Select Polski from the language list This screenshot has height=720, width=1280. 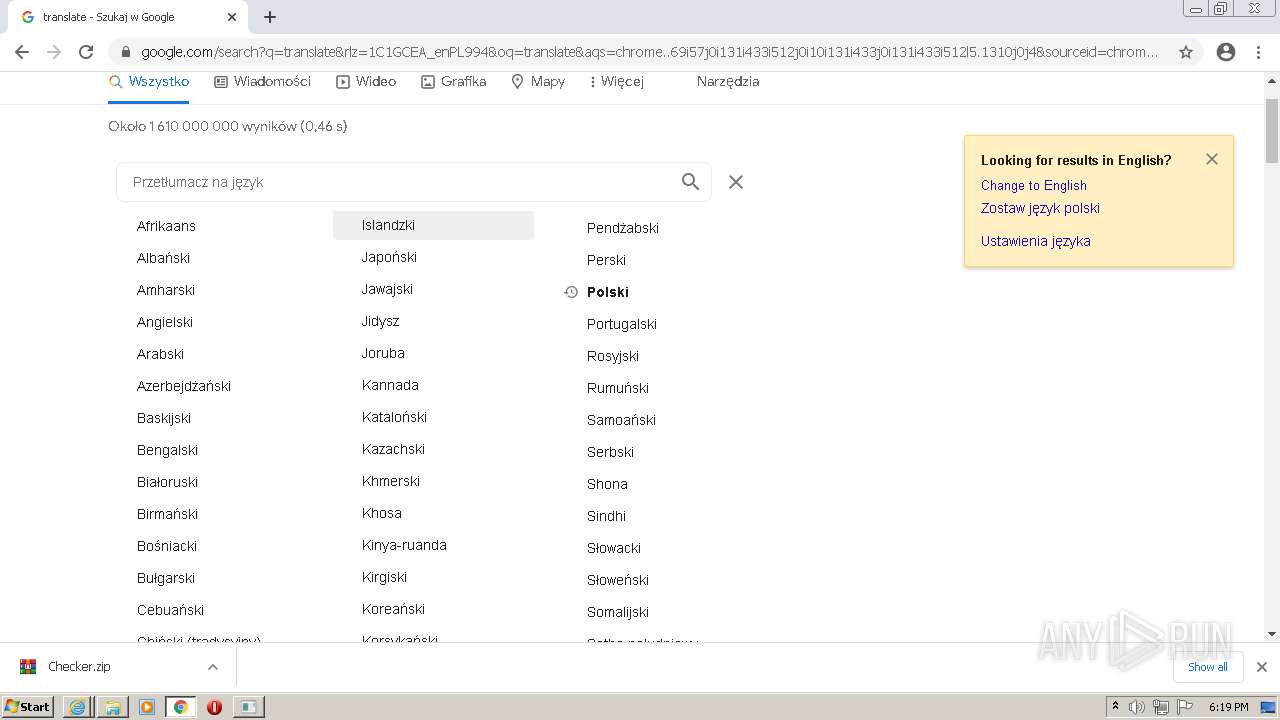point(608,292)
